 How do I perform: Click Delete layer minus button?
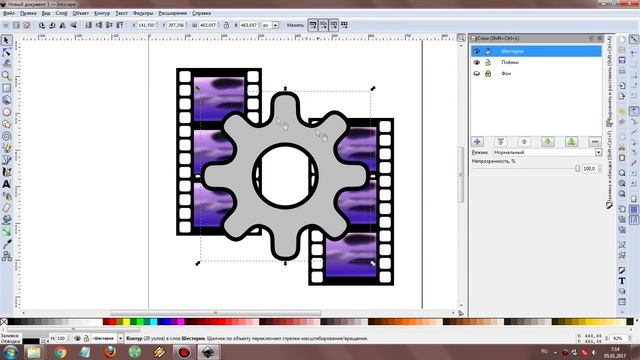[595, 142]
